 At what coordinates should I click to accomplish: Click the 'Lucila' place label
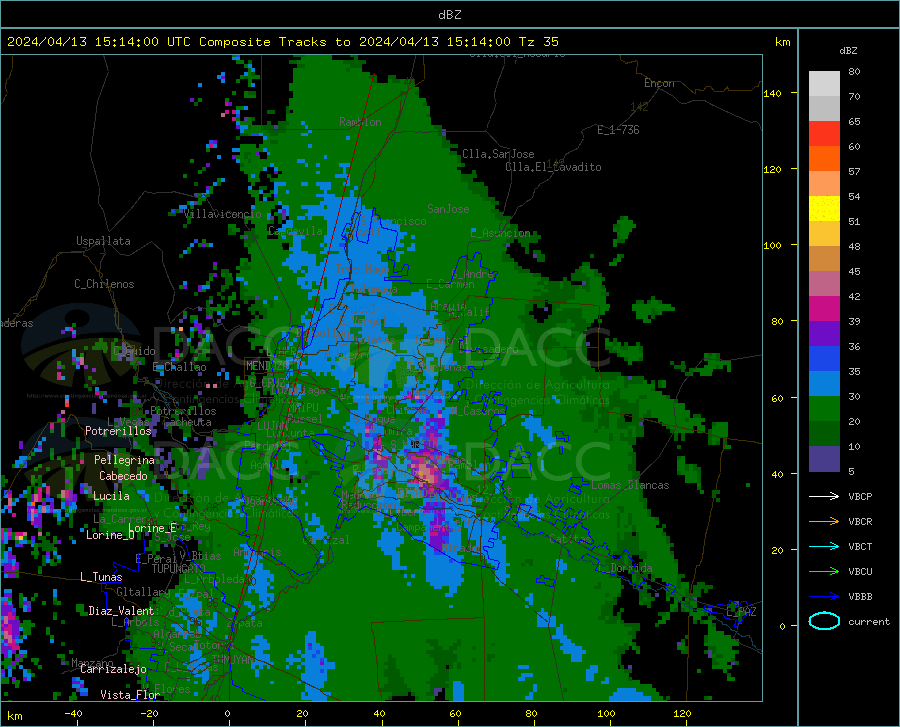click(111, 496)
